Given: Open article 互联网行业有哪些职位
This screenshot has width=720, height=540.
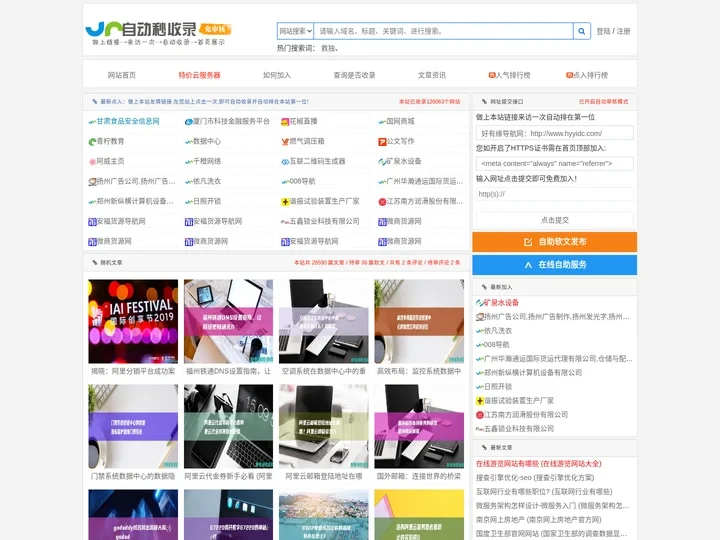Looking at the screenshot, I should [x=544, y=492].
